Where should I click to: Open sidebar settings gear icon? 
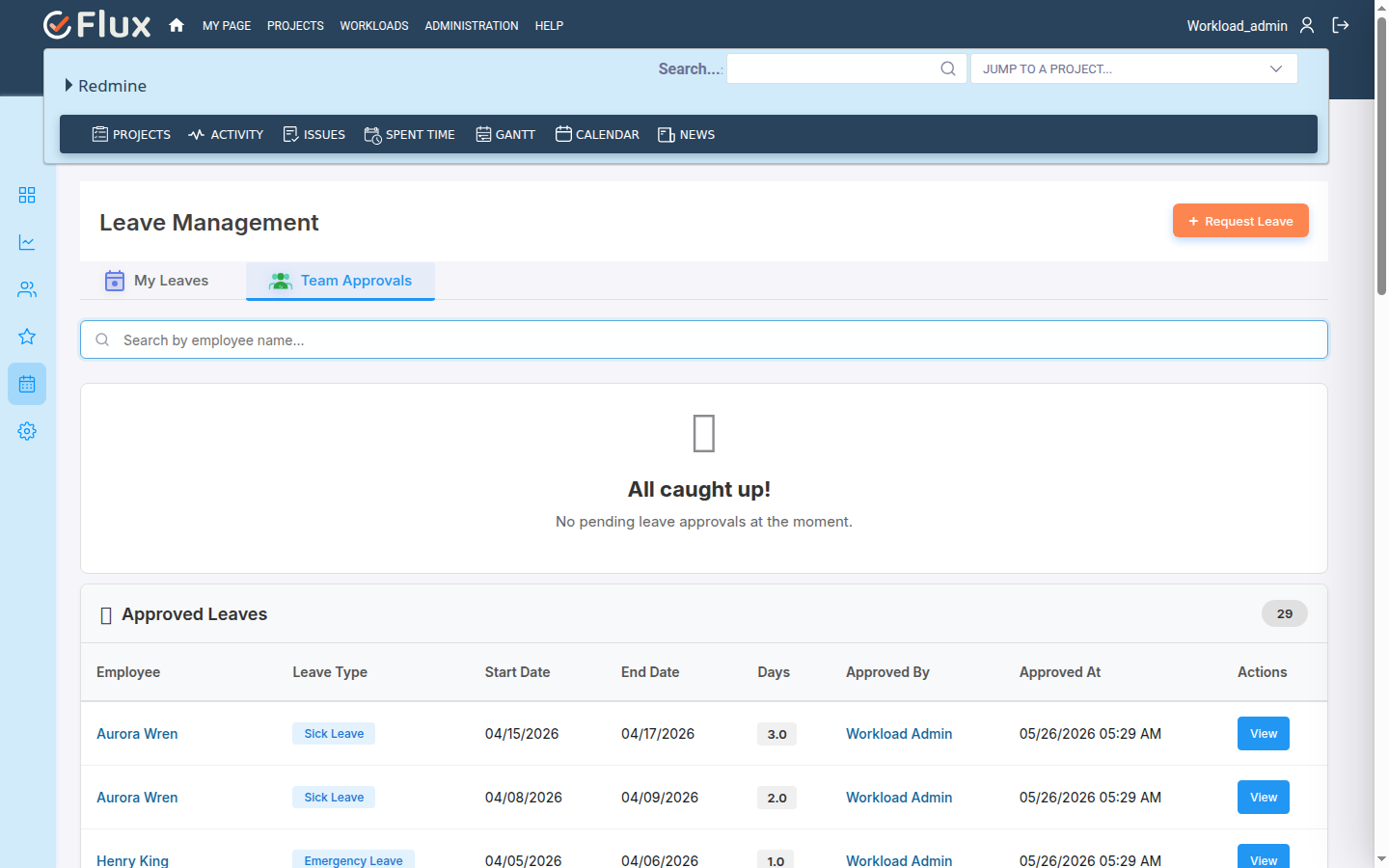(x=27, y=431)
